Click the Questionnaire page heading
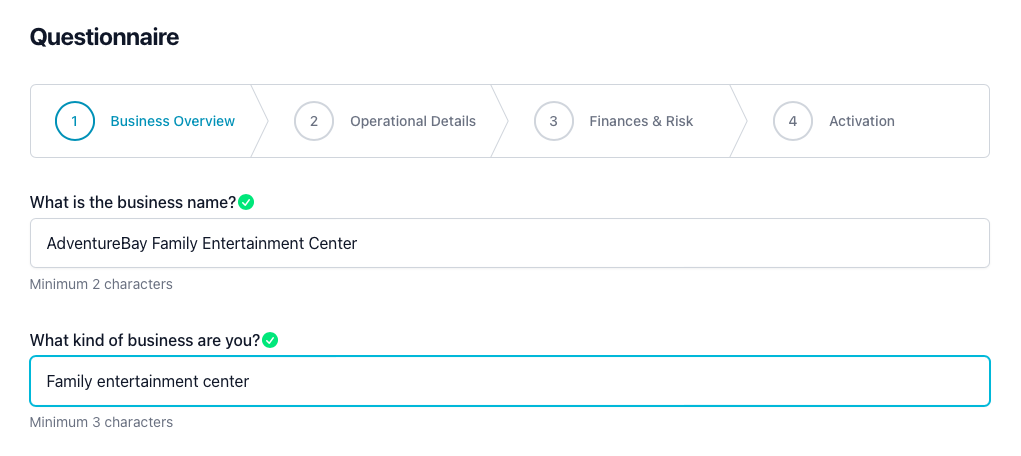 [x=104, y=37]
